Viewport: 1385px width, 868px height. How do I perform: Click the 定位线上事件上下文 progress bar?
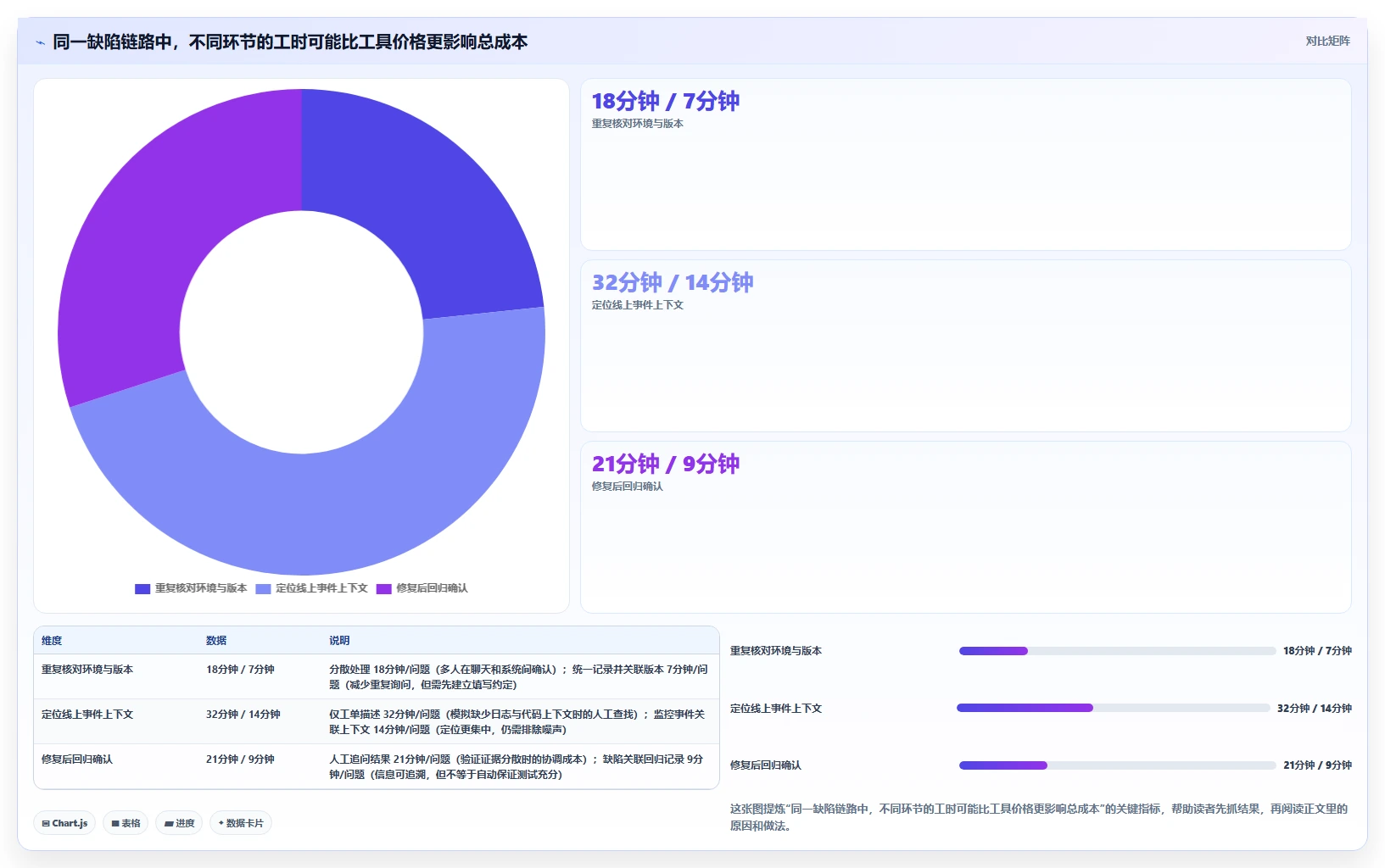[1114, 708]
